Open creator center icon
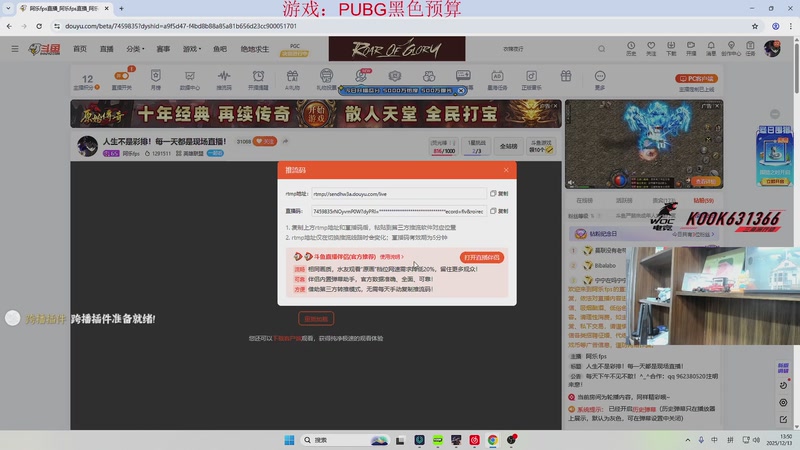800x450 pixels. point(731,48)
